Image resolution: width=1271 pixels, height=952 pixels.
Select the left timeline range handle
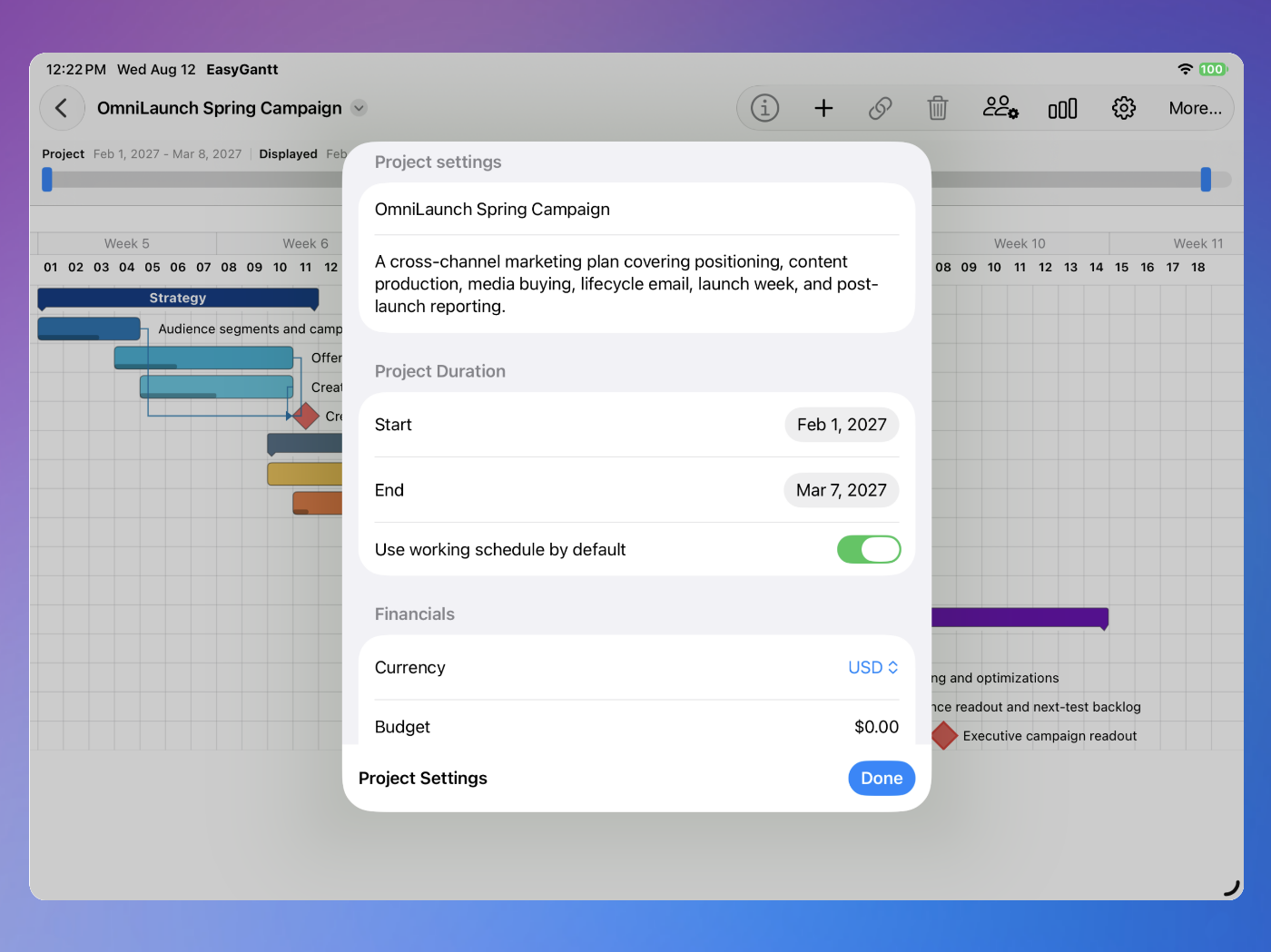pyautogui.click(x=47, y=180)
